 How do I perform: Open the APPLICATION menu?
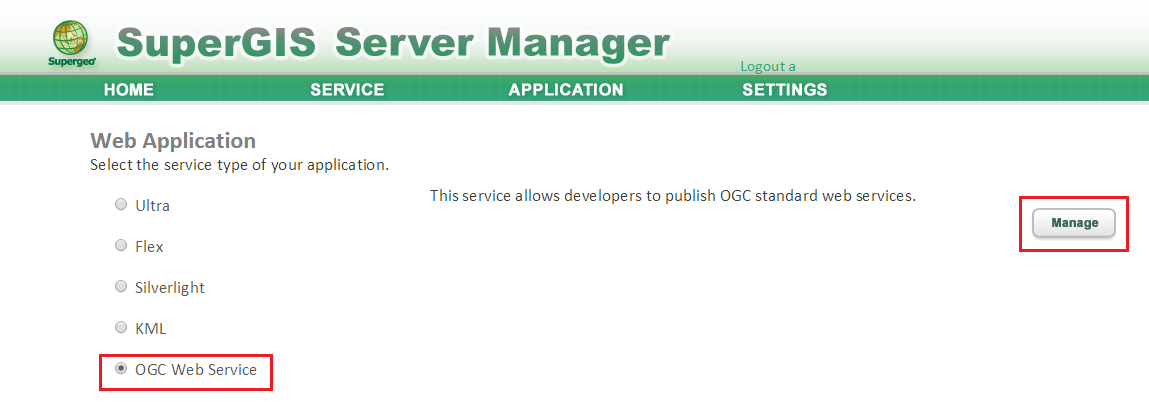point(566,89)
